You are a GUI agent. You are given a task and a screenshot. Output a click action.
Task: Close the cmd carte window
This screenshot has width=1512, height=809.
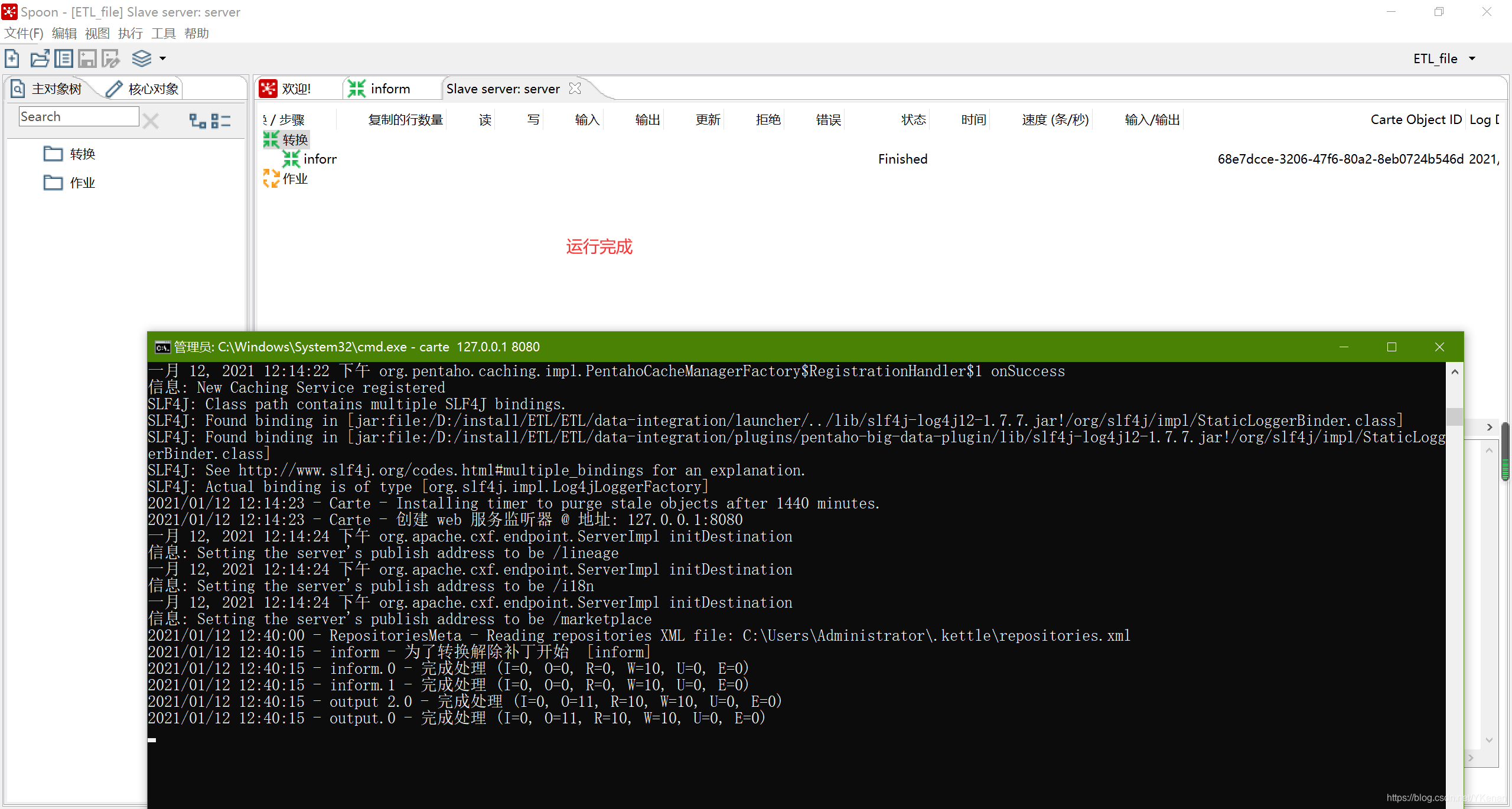(1439, 347)
